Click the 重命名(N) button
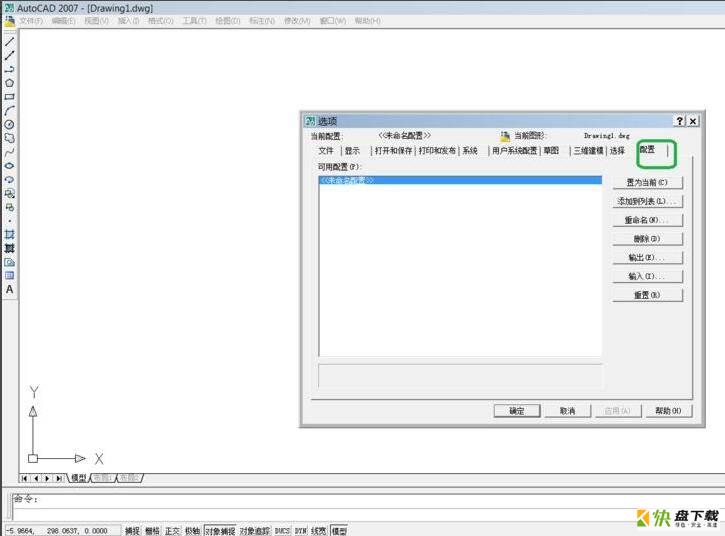725x536 pixels. coord(647,220)
